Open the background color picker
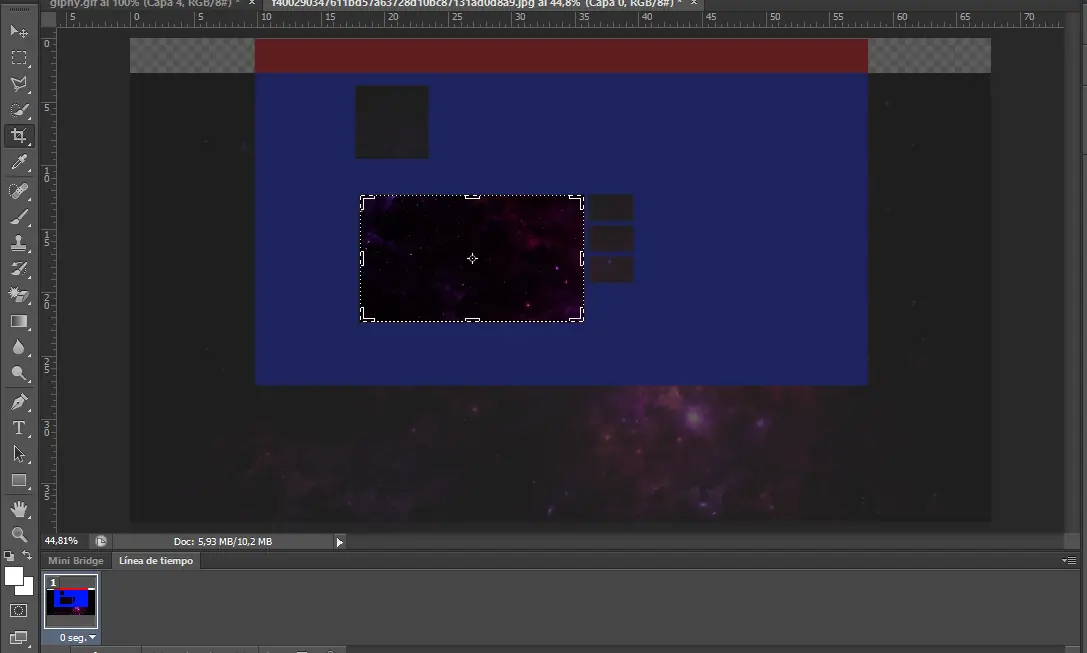The image size is (1087, 653). pyautogui.click(x=28, y=589)
